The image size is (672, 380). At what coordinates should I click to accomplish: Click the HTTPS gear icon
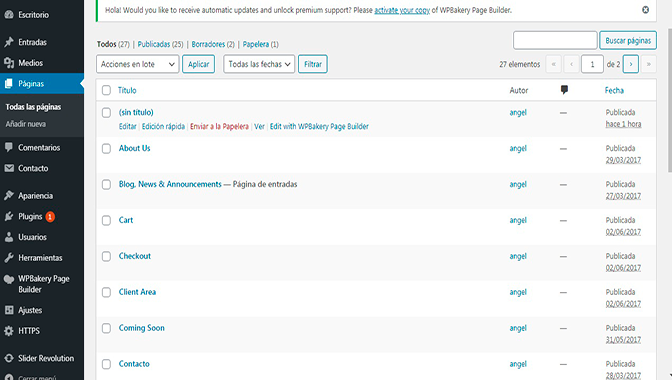click(9, 331)
